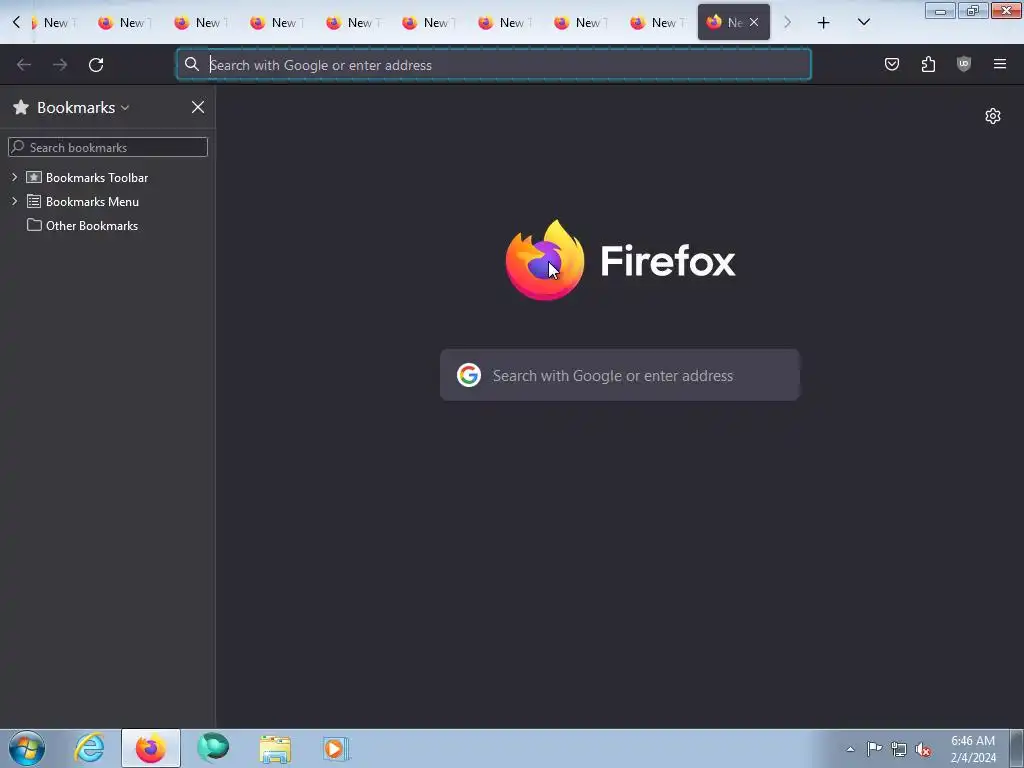Open the Firefox application menu
The height and width of the screenshot is (768, 1024).
(1000, 64)
